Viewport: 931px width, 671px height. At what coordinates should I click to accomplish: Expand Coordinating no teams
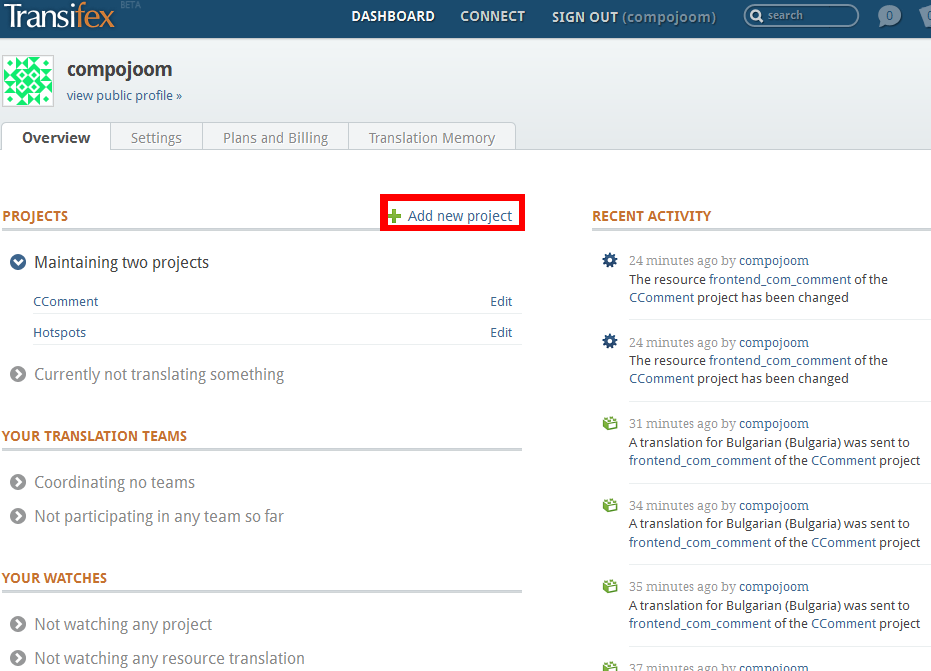point(18,482)
